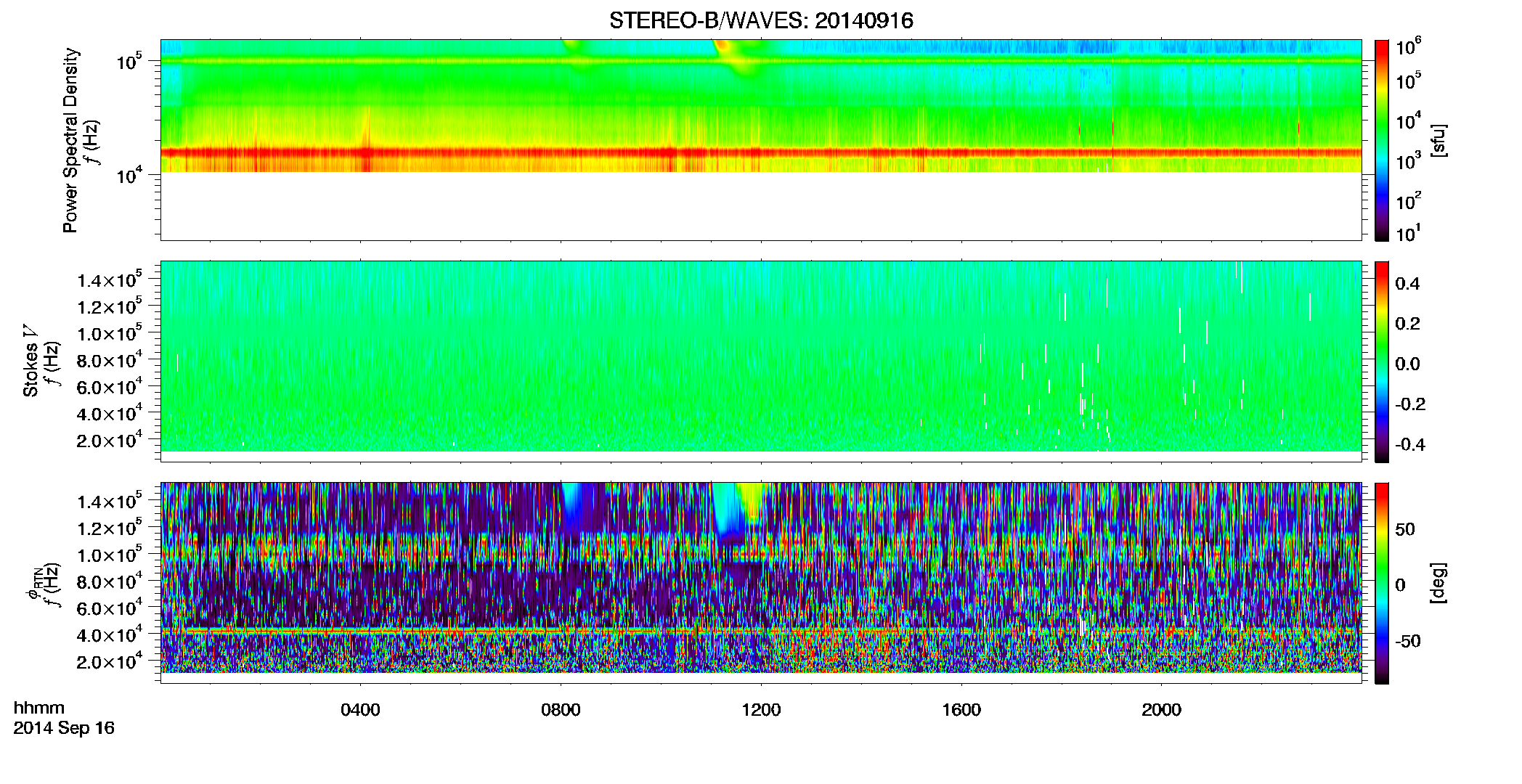Click the [sfu] color bar unit label
This screenshot has width=1522, height=784.
[x=1438, y=140]
